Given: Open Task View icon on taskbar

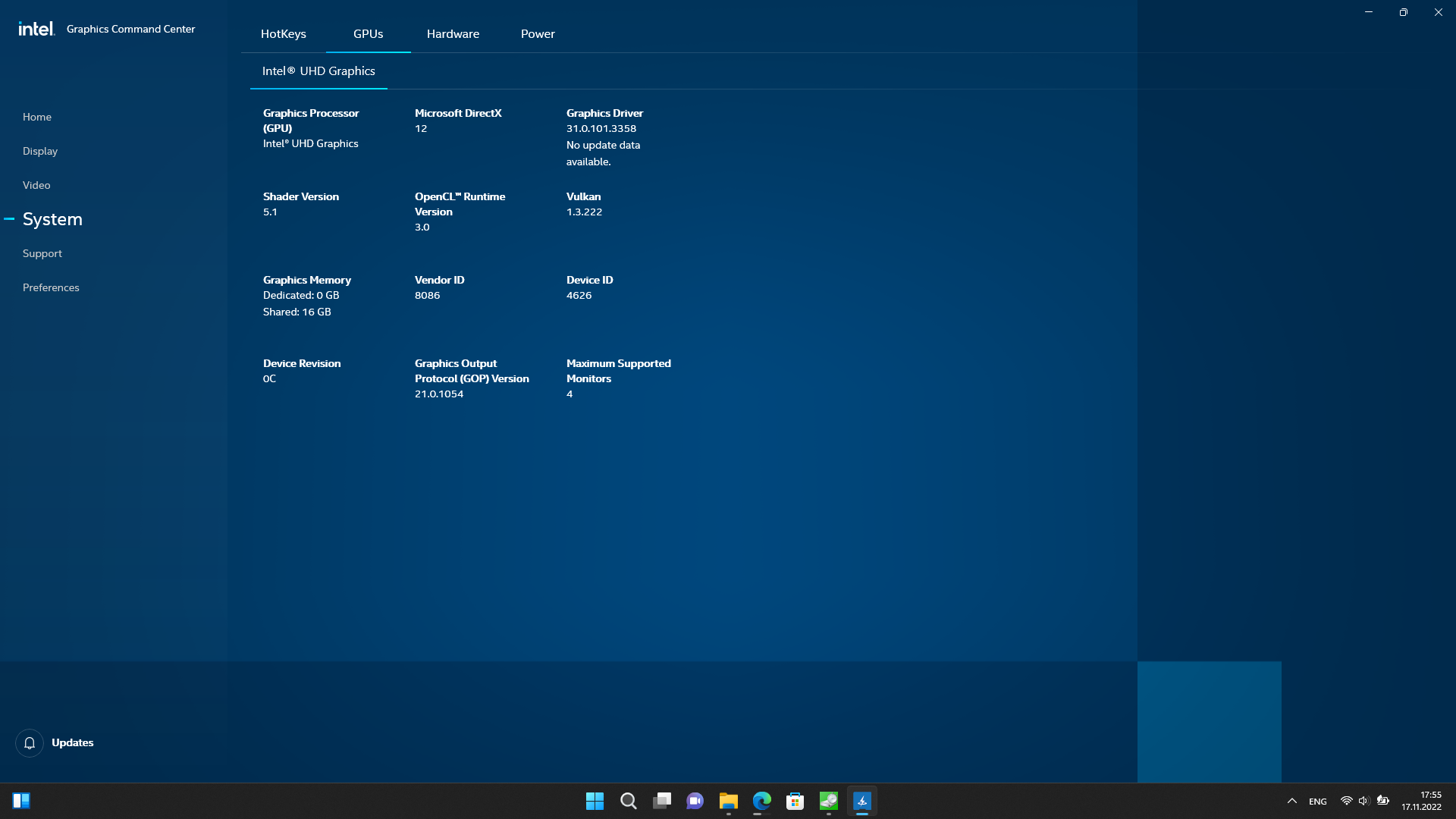Looking at the screenshot, I should pyautogui.click(x=662, y=801).
